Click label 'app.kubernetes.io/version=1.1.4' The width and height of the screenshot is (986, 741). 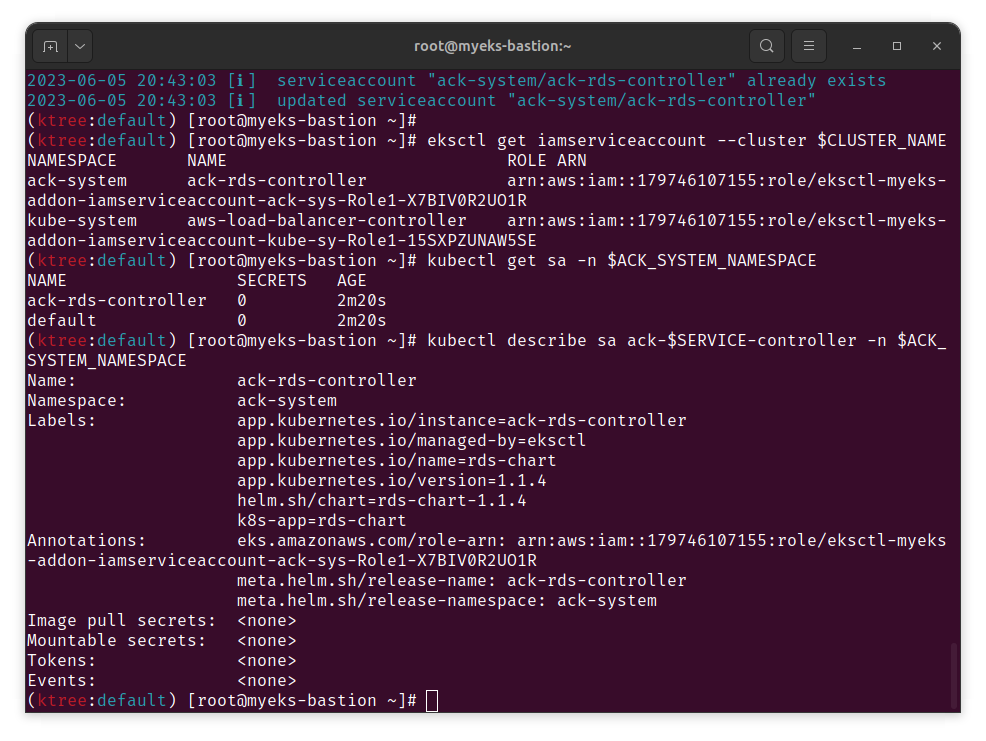tap(391, 481)
